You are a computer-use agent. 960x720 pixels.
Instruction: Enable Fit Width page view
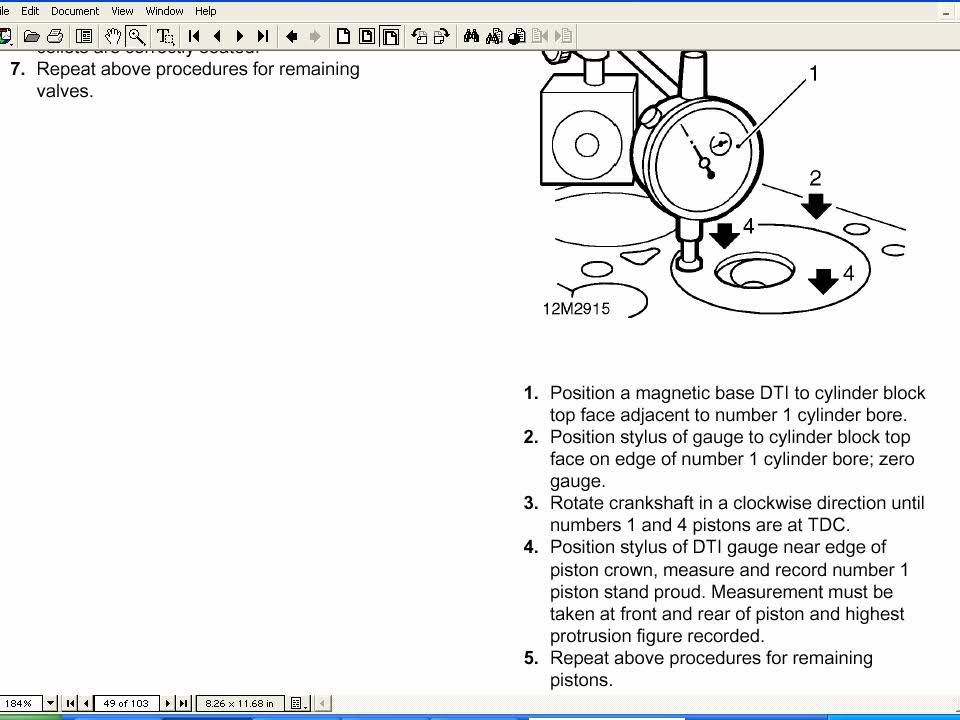pyautogui.click(x=390, y=37)
